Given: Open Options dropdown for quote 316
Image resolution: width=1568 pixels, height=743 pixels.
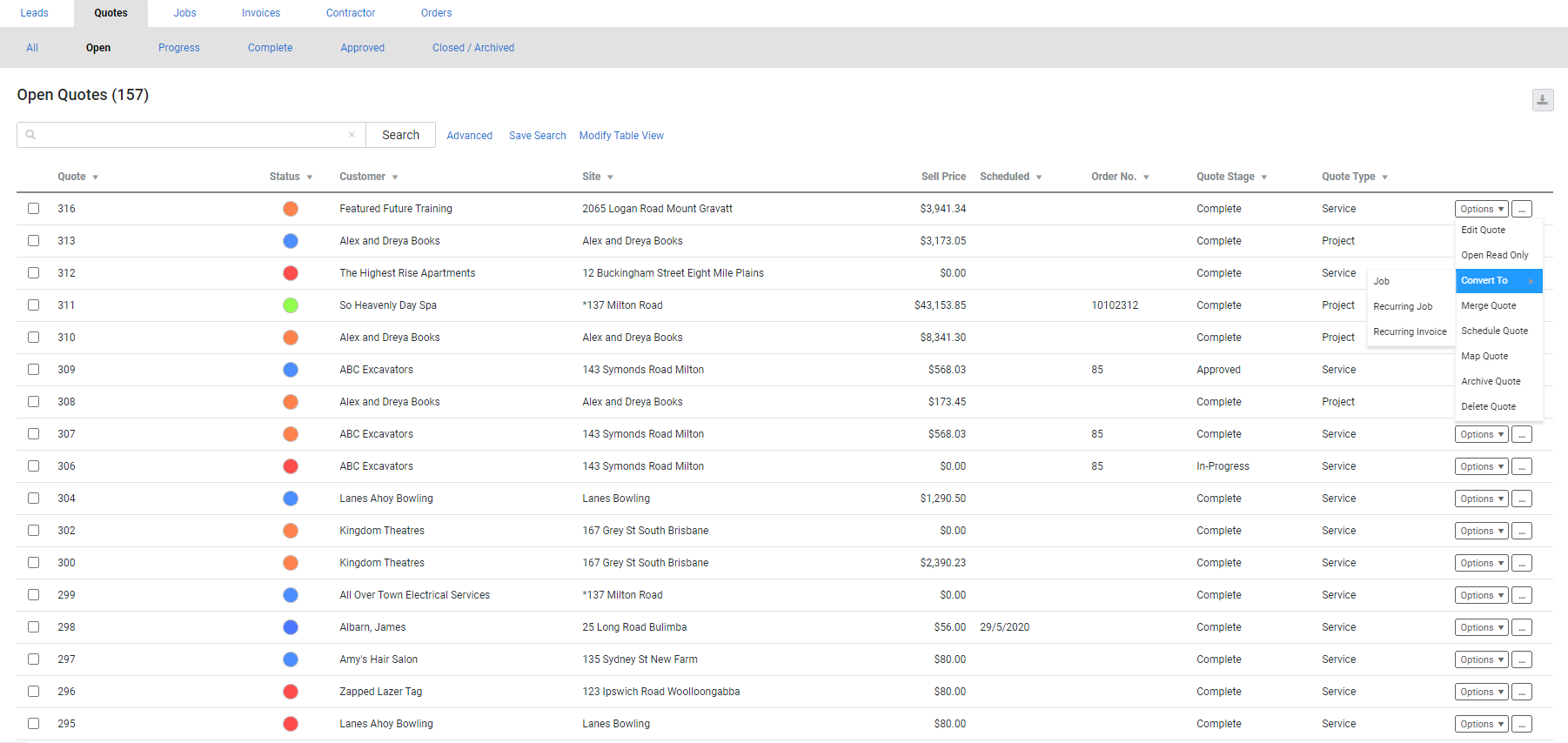Looking at the screenshot, I should pyautogui.click(x=1481, y=209).
